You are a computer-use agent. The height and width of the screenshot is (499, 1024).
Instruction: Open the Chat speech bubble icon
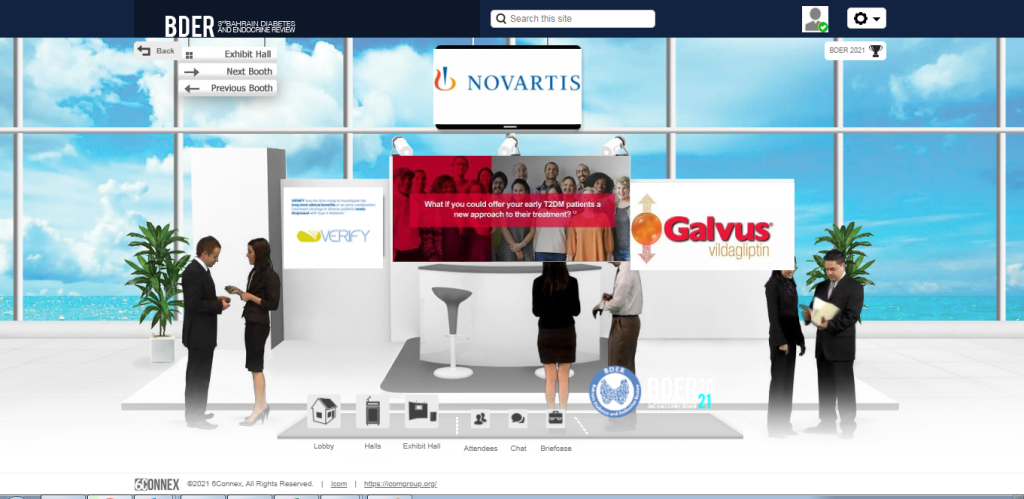pos(518,420)
